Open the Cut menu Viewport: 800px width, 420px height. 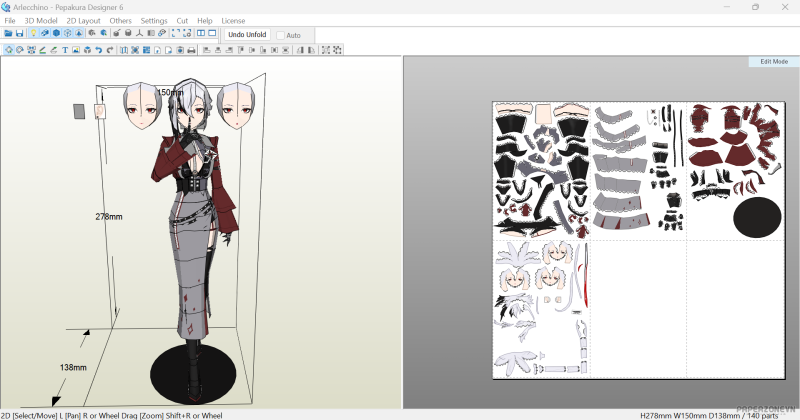pos(182,21)
